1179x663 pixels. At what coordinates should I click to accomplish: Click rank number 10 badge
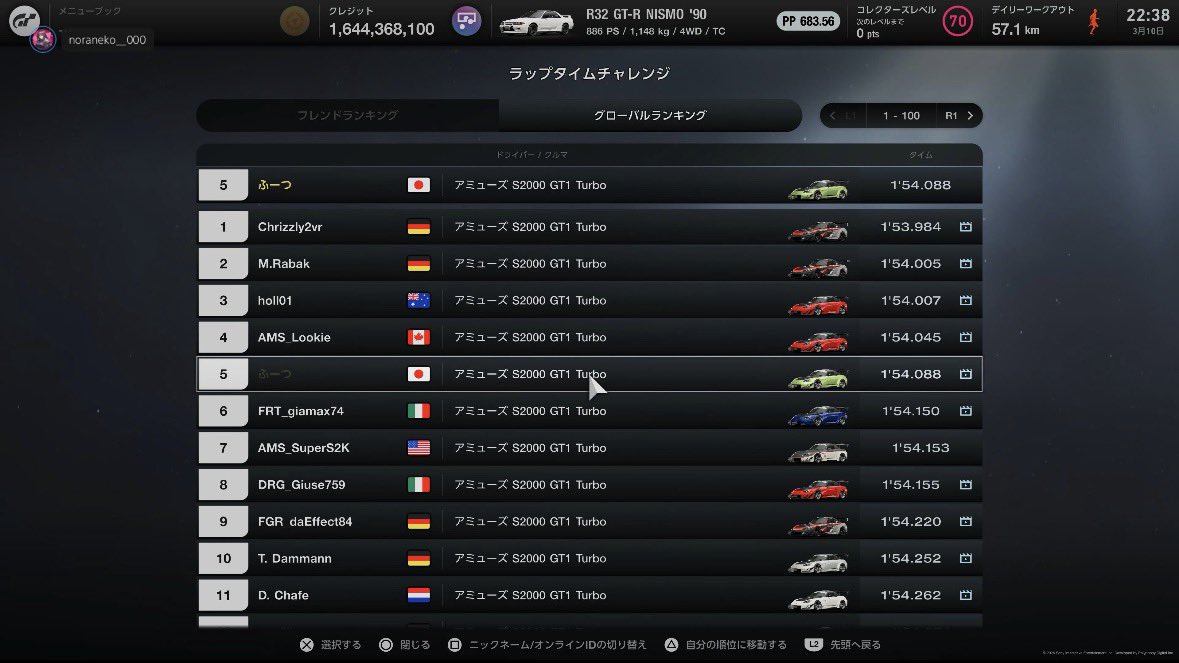223,558
